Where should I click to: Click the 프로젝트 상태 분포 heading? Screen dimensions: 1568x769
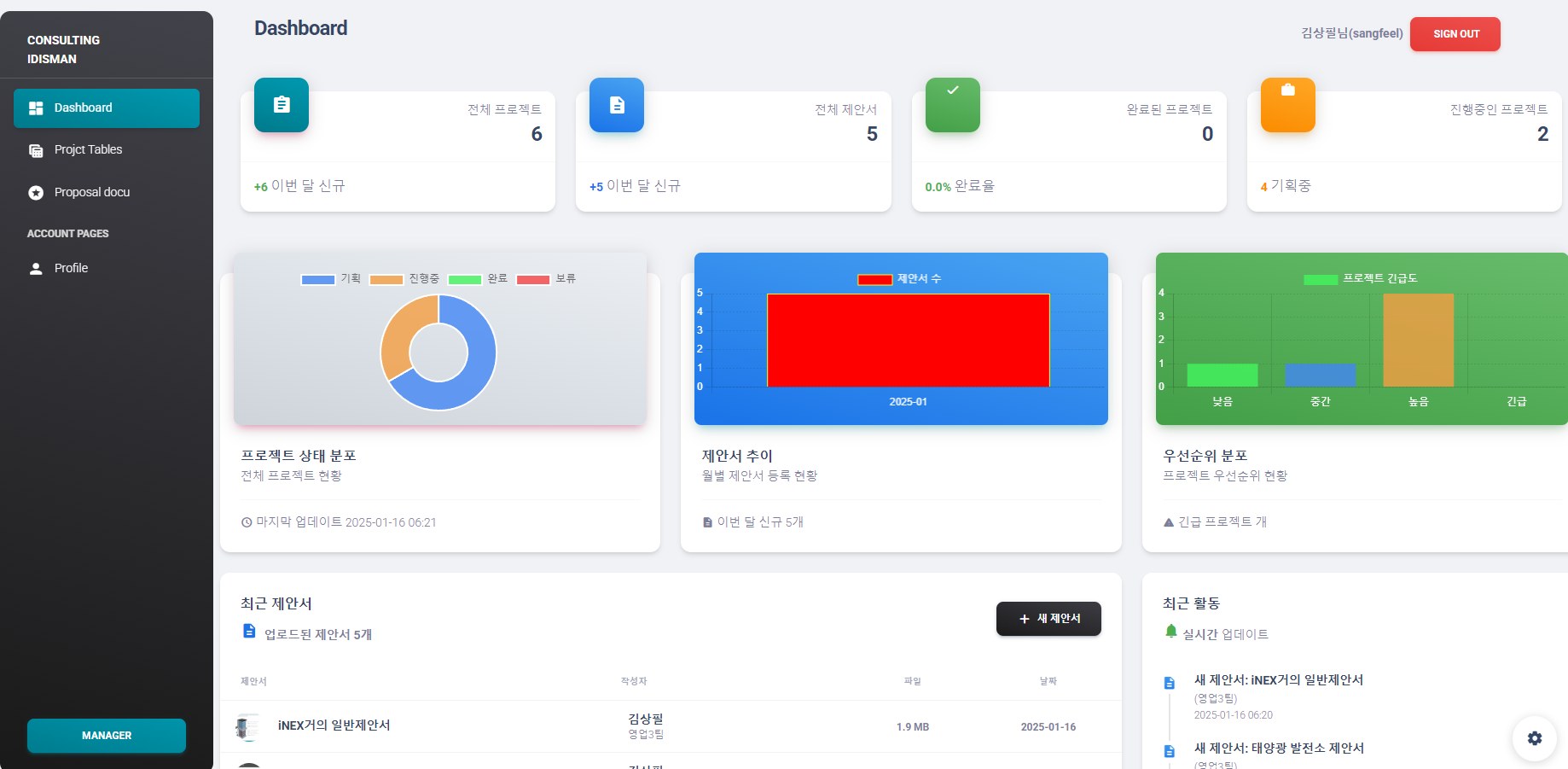(299, 456)
